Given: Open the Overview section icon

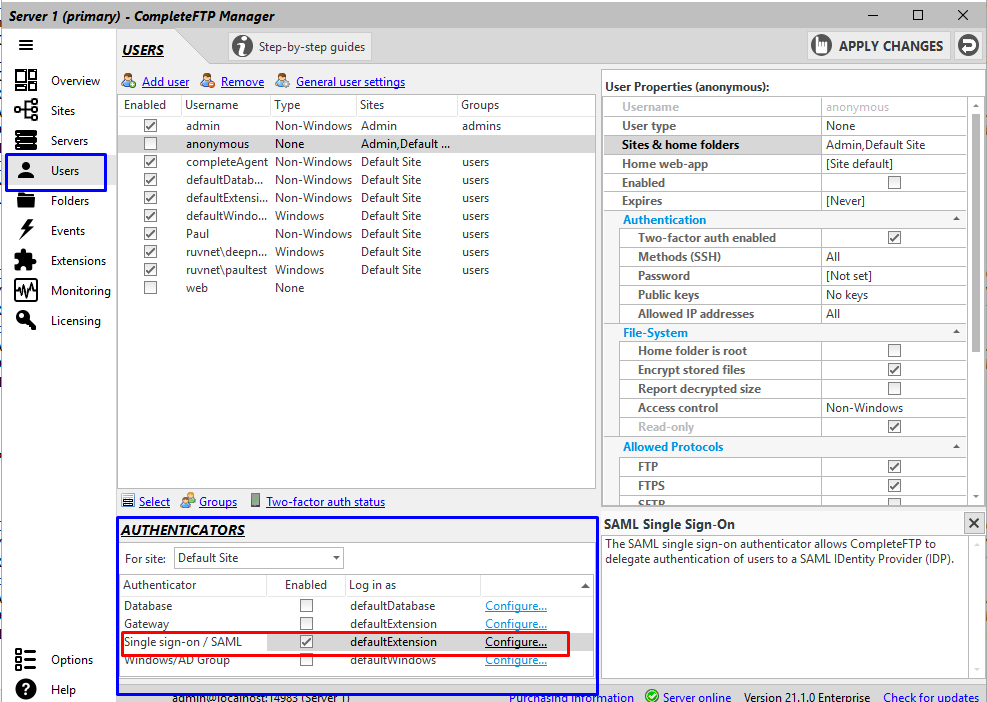Looking at the screenshot, I should click(26, 81).
